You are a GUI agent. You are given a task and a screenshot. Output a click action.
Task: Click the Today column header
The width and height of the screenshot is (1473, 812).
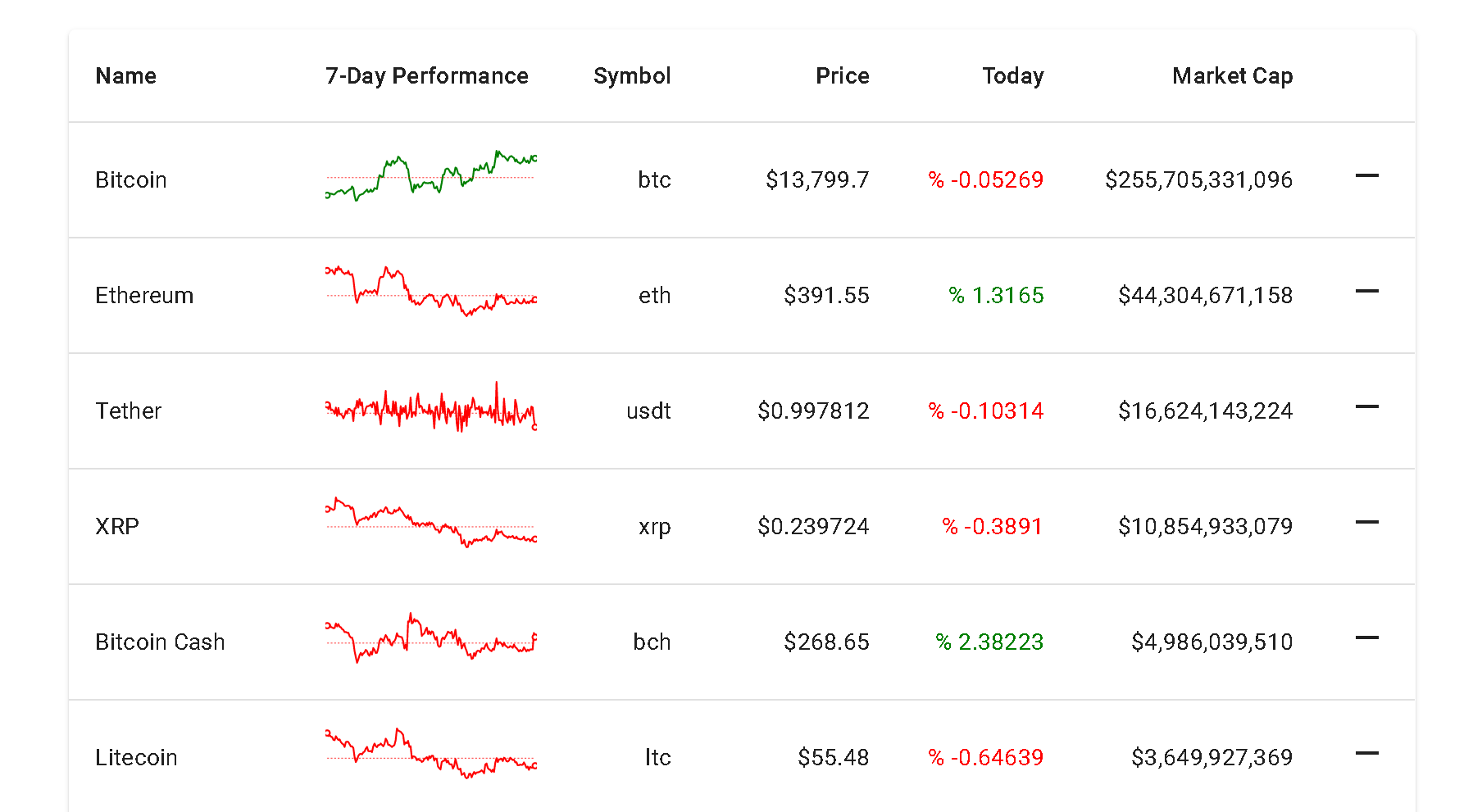coord(1013,76)
